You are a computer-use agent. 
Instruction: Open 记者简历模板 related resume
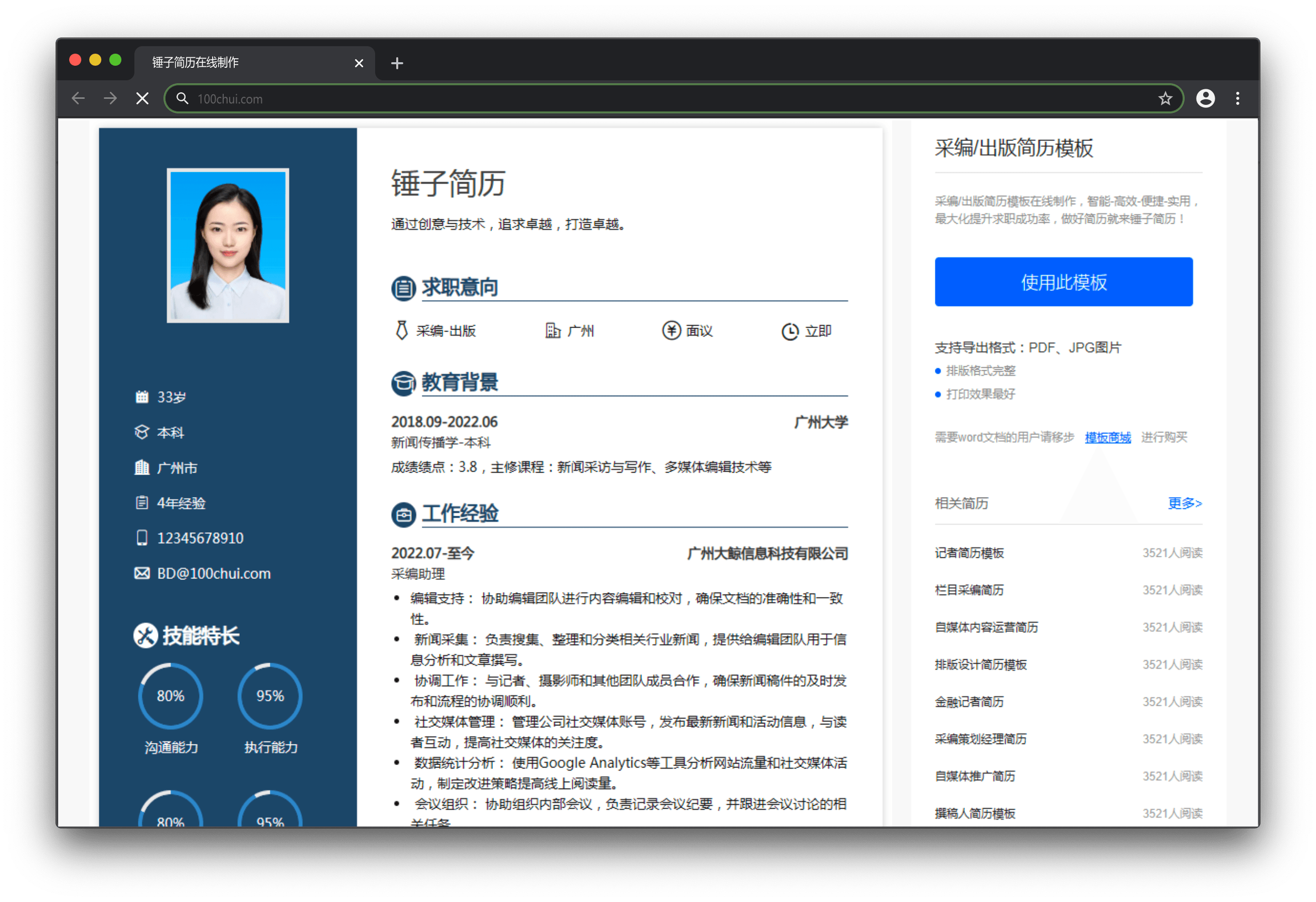968,552
